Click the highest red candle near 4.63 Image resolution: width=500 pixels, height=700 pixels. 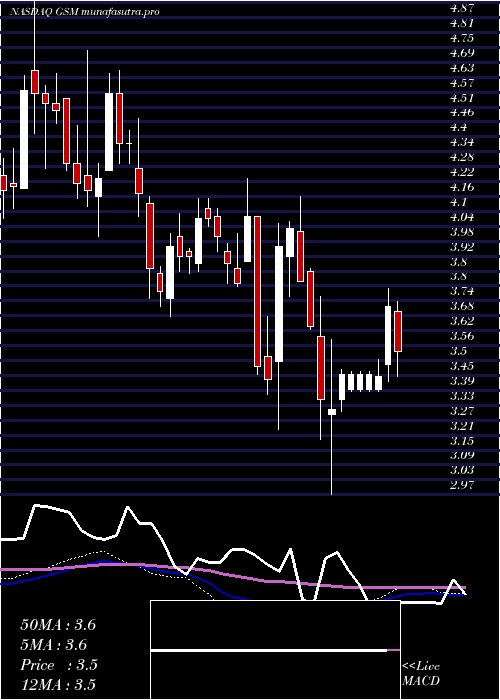point(35,82)
